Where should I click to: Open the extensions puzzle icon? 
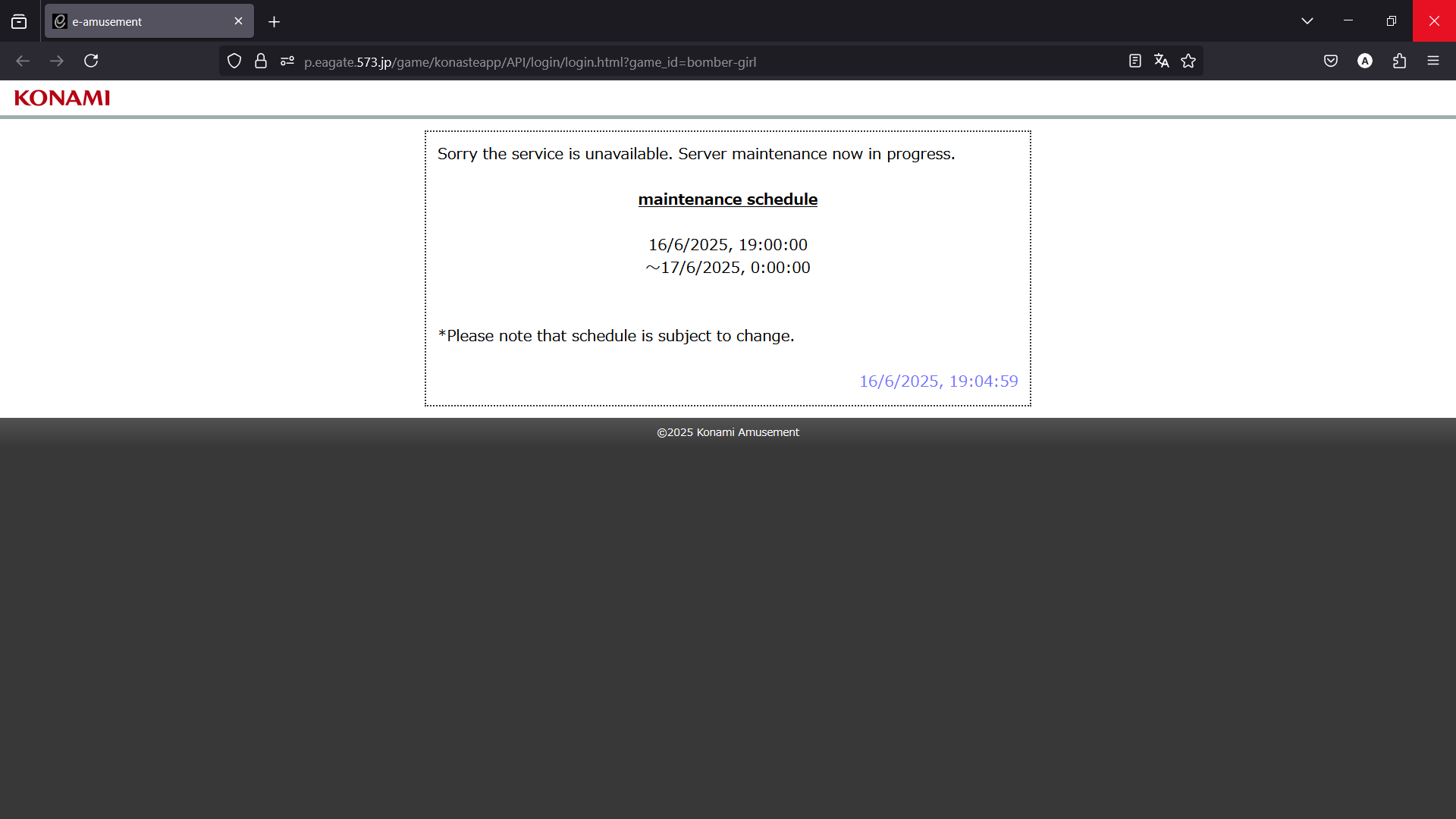tap(1399, 61)
